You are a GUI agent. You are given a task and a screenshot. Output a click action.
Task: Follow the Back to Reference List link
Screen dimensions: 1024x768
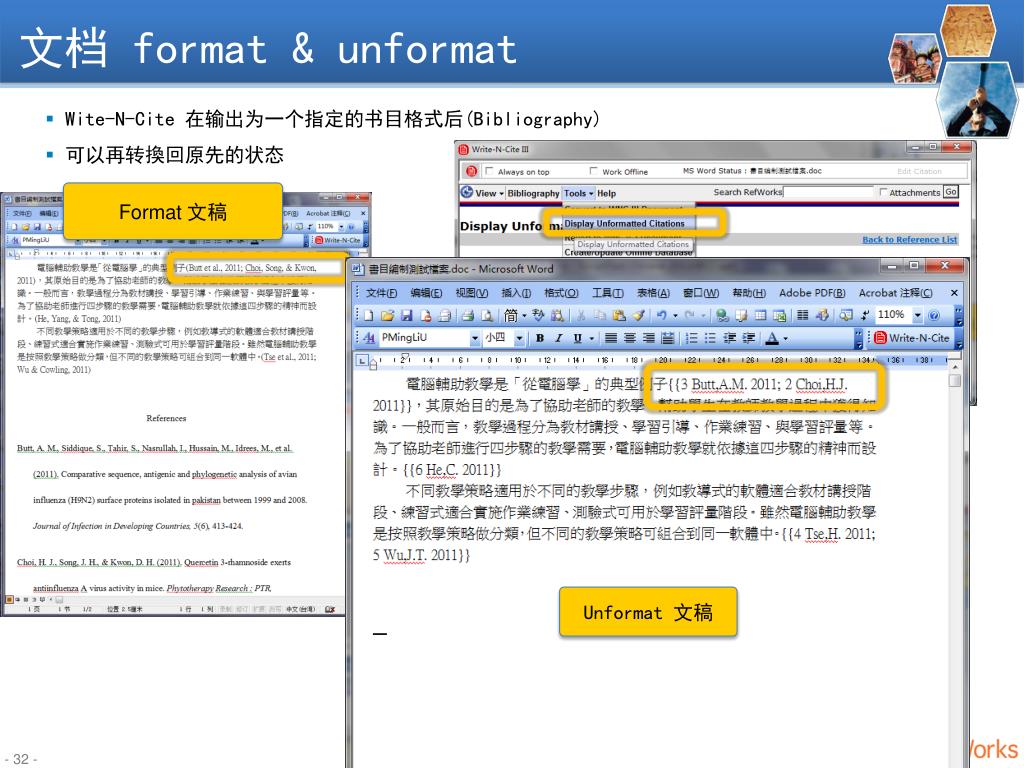[910, 240]
